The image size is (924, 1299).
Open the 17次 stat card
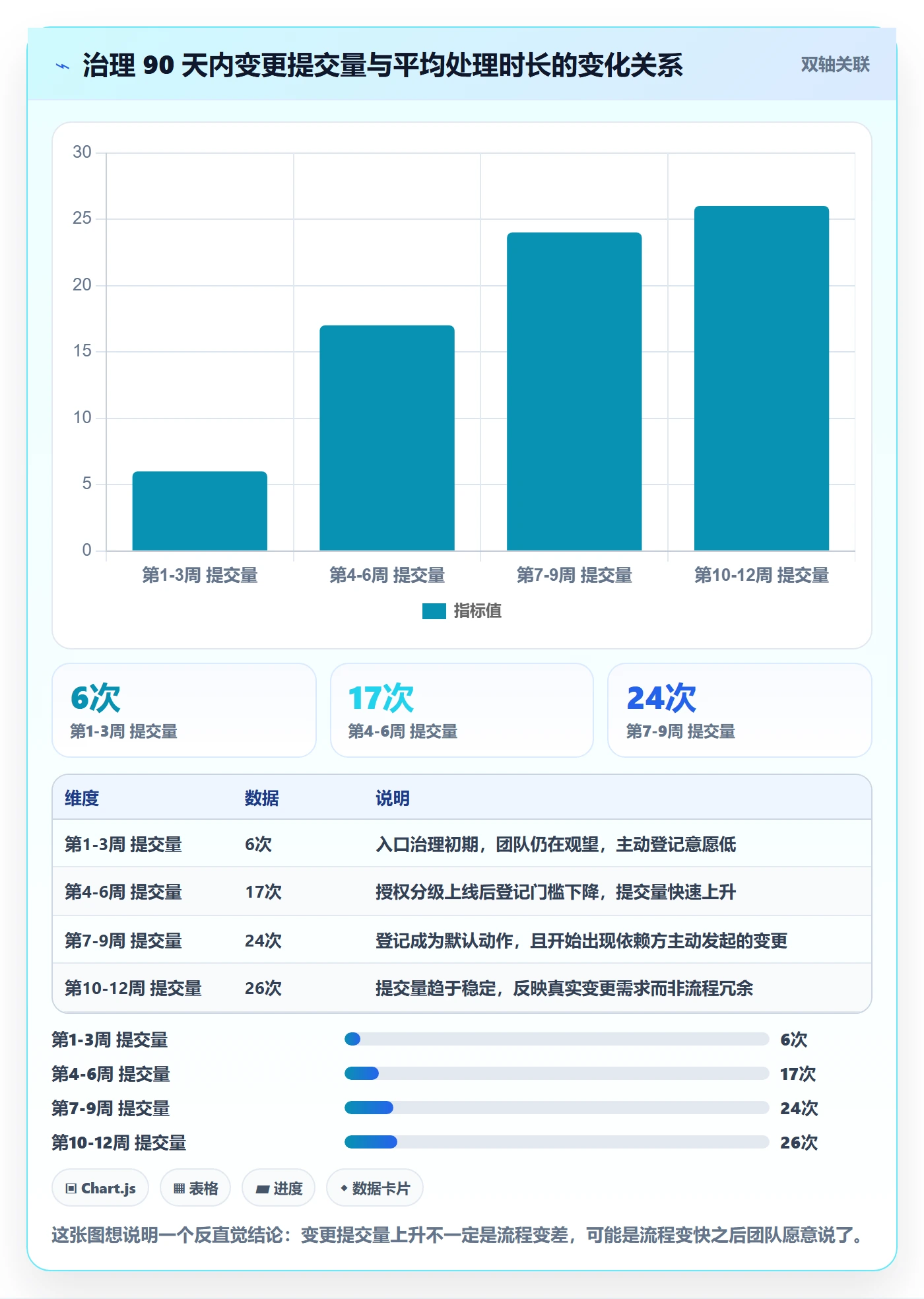[462, 710]
